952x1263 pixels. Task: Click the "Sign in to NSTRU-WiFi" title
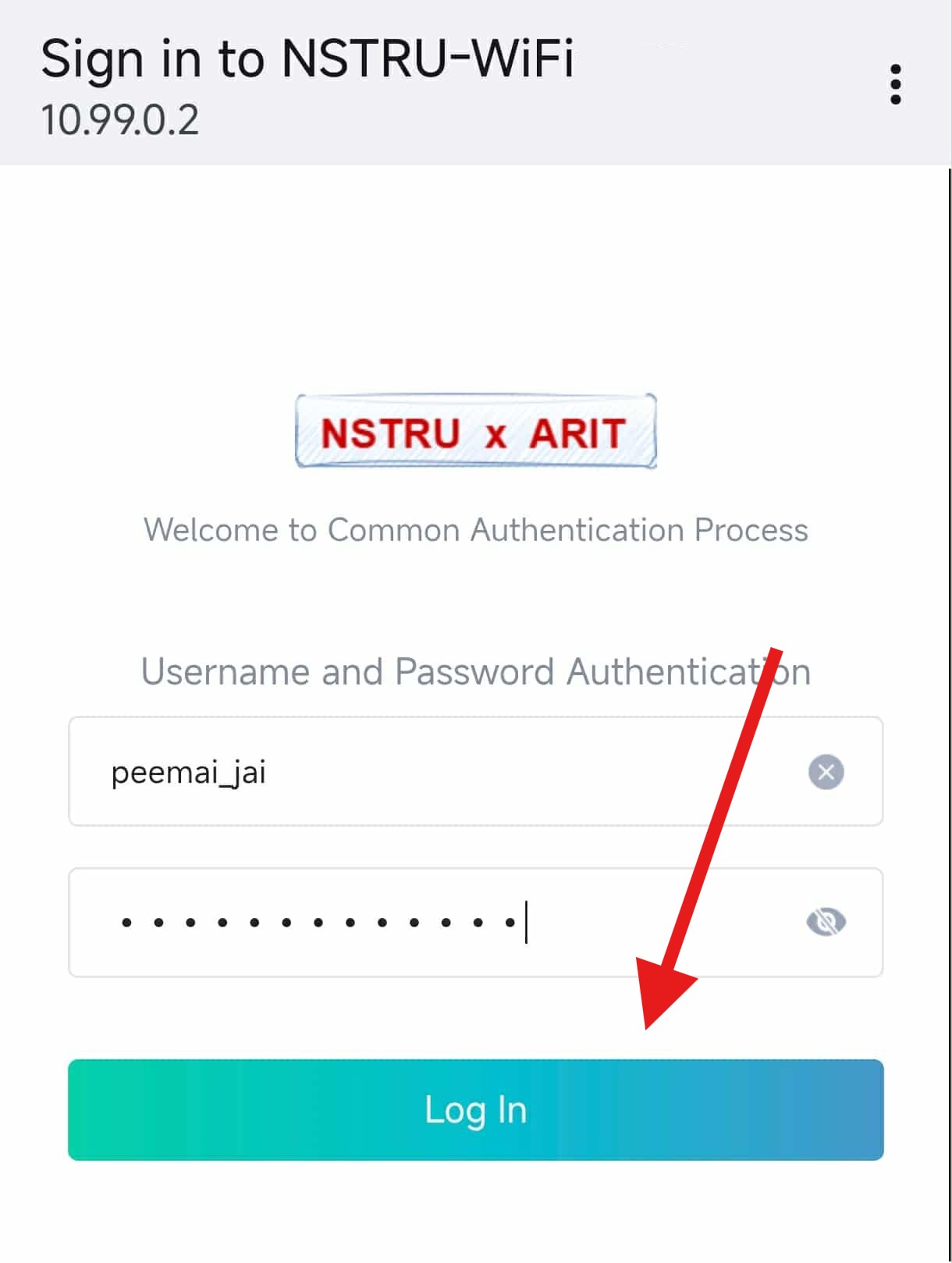click(x=307, y=59)
